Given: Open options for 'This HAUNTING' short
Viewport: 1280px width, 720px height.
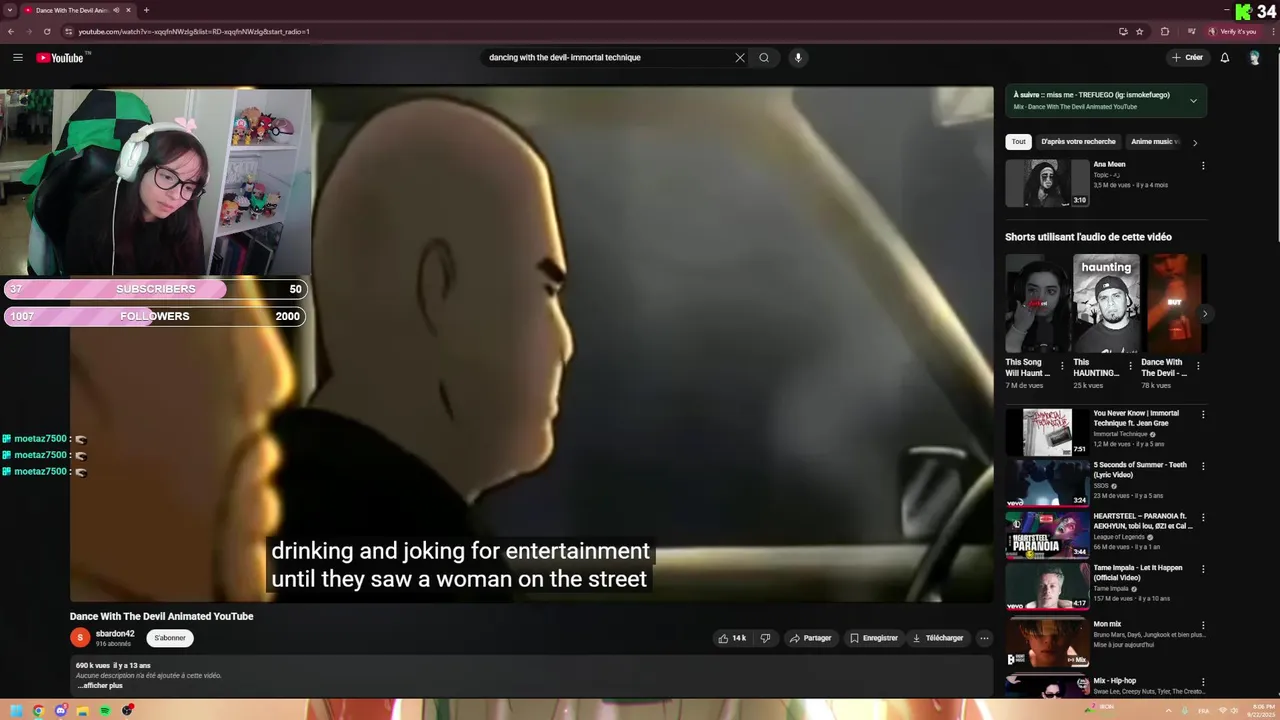Looking at the screenshot, I should point(1130,367).
